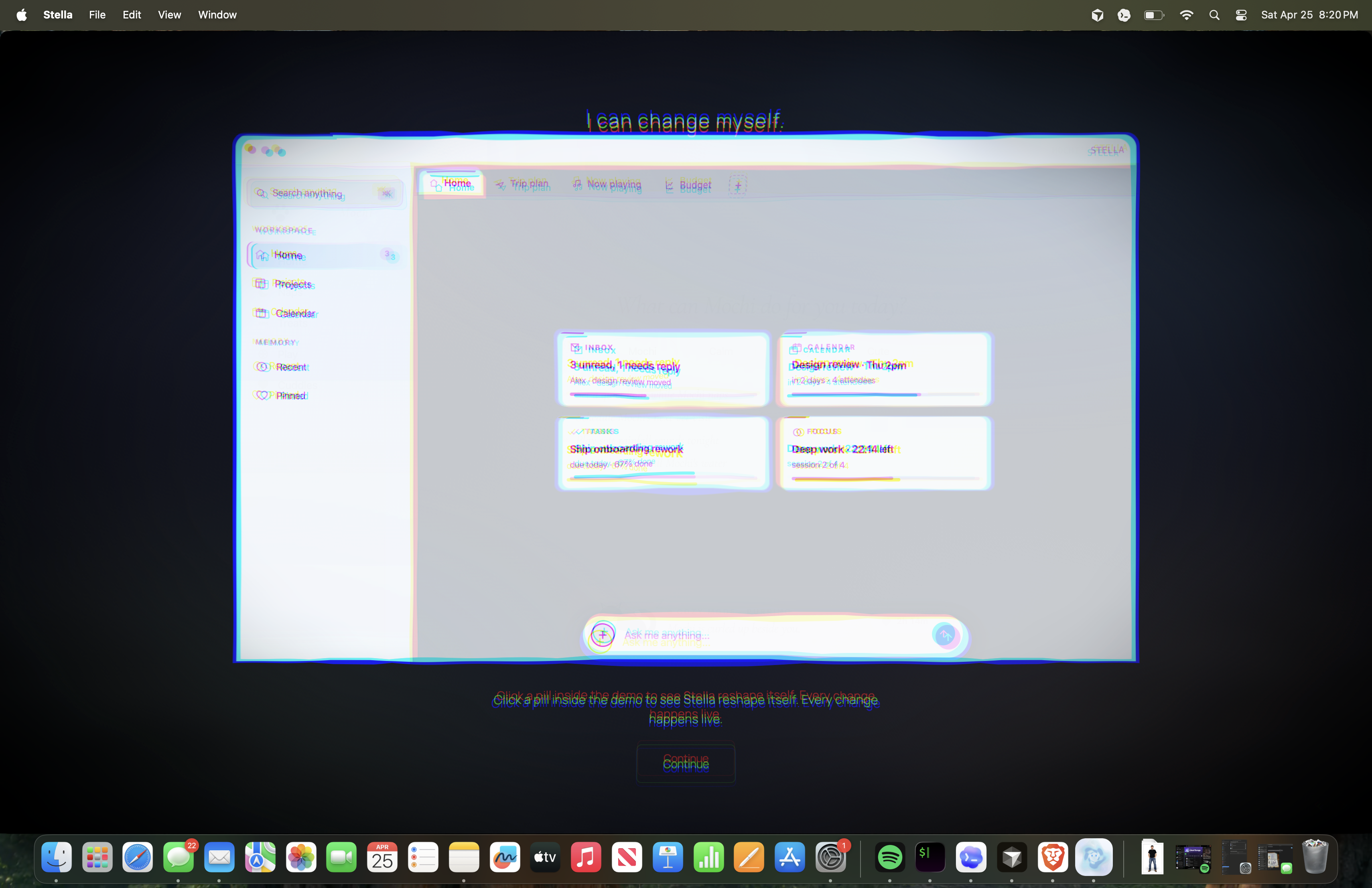The width and height of the screenshot is (1372, 888).
Task: Click the MEMORY section label
Action: click(x=276, y=342)
